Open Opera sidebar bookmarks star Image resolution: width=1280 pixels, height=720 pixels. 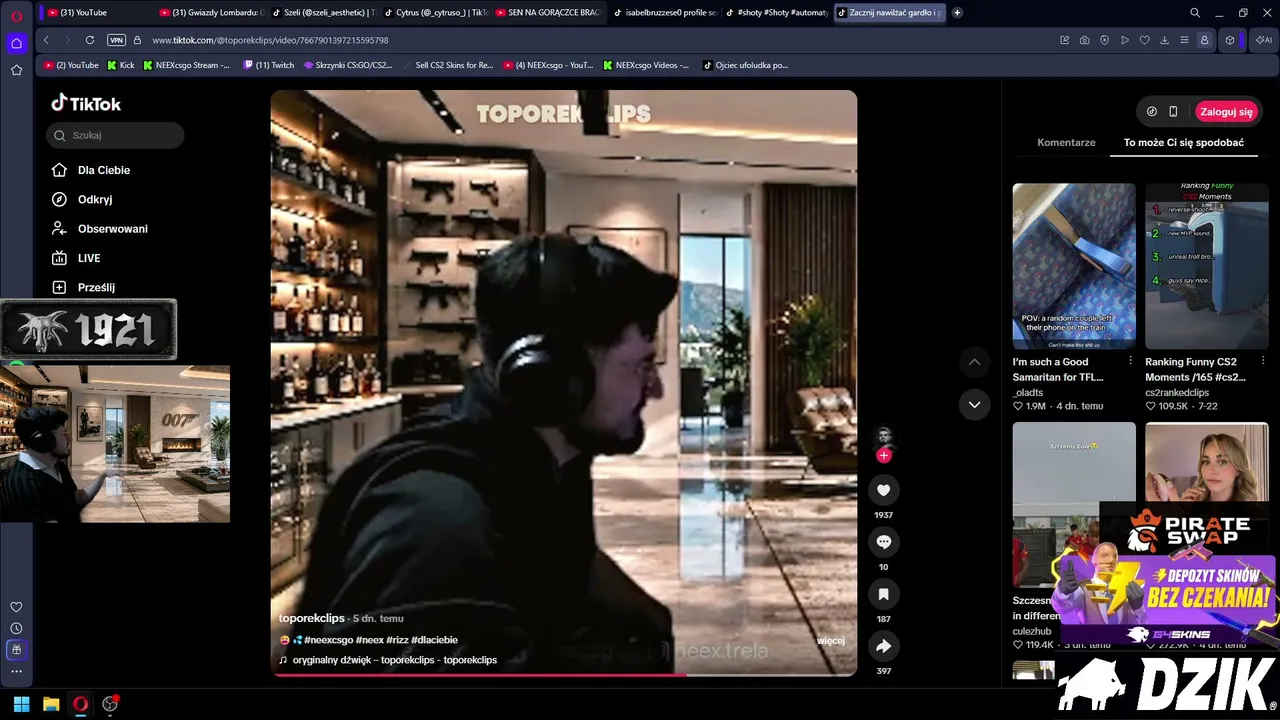[16, 70]
